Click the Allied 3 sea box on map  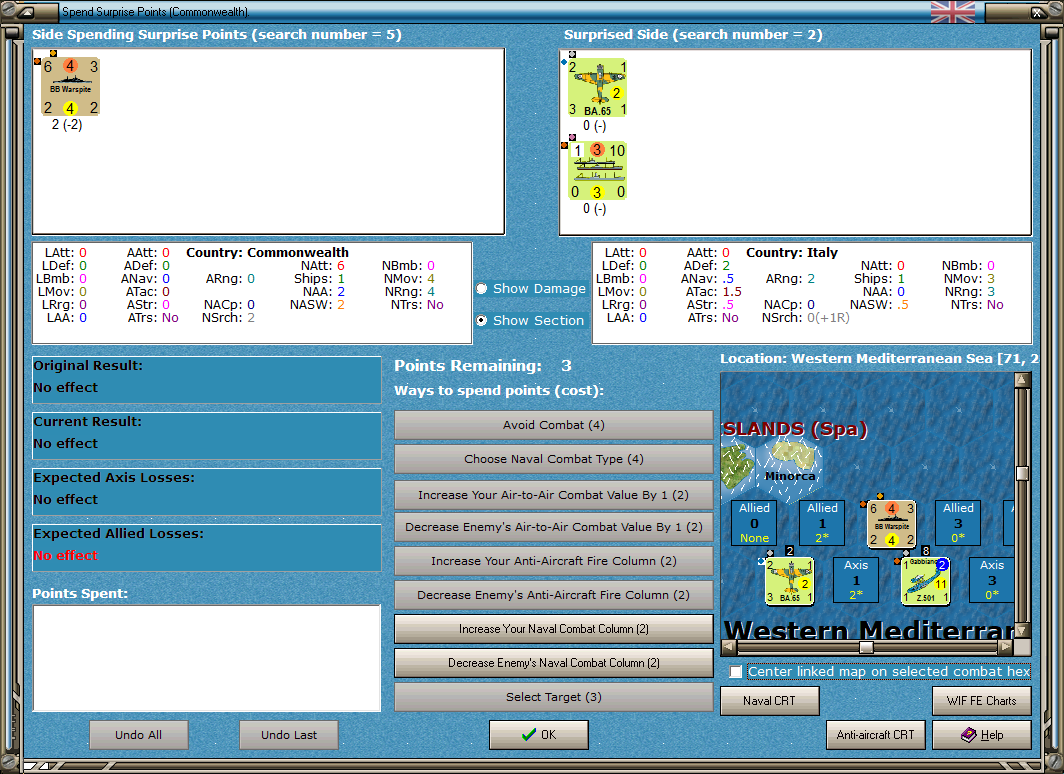[957, 522]
